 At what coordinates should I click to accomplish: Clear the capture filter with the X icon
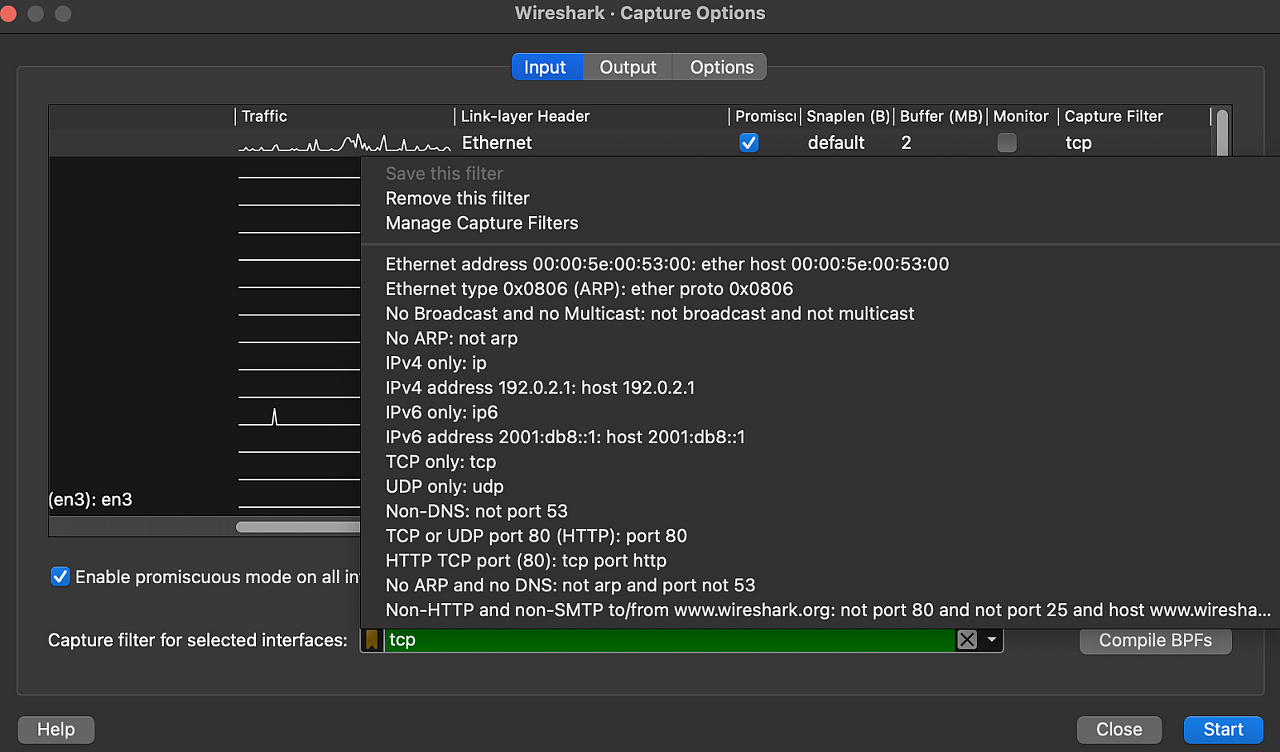pos(966,640)
